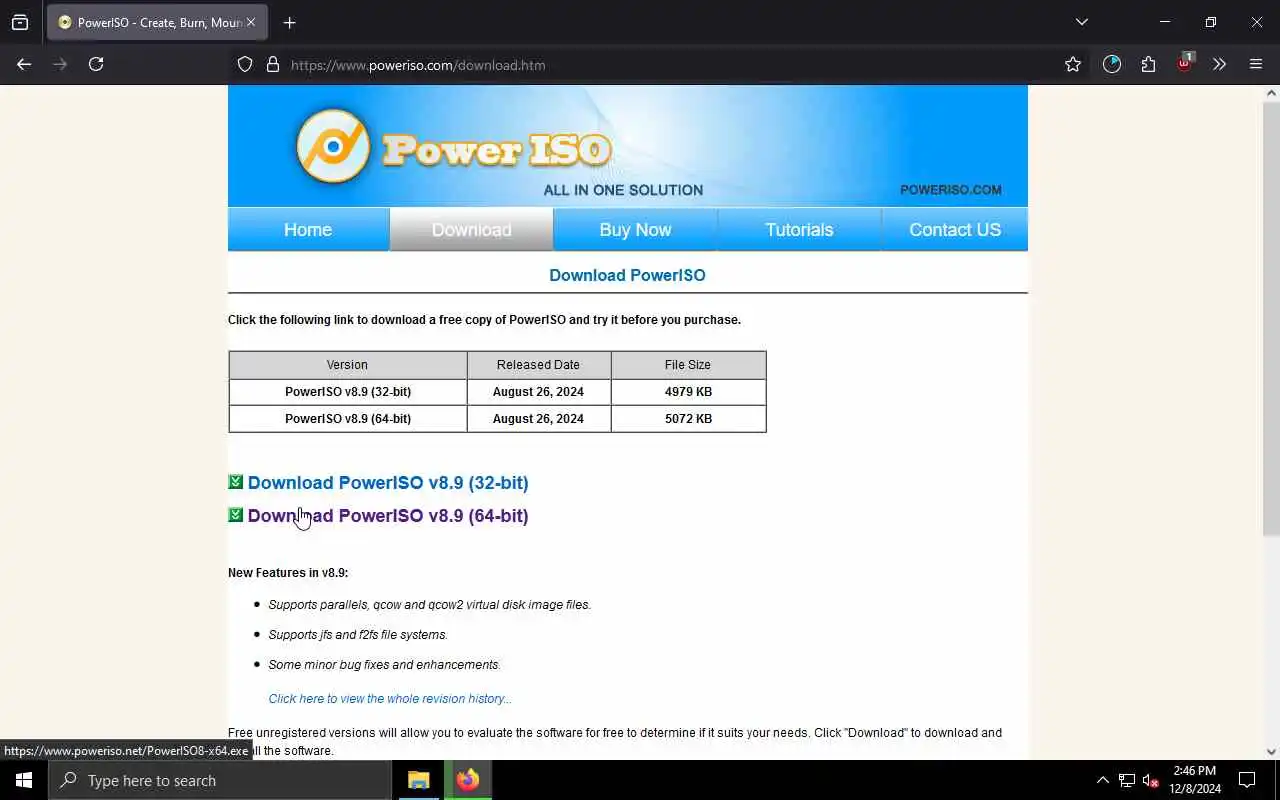Viewport: 1280px width, 800px height.
Task: Open the Tutorials tab
Action: pos(799,229)
